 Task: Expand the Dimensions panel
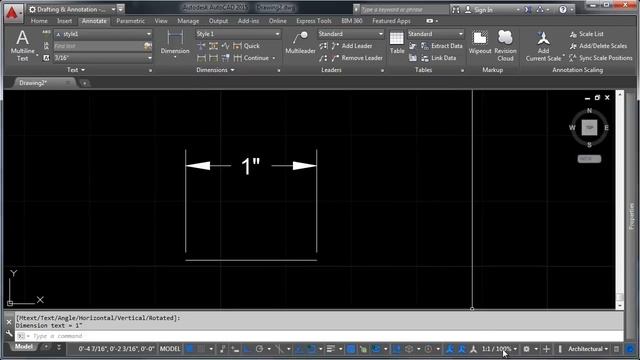[x=216, y=70]
